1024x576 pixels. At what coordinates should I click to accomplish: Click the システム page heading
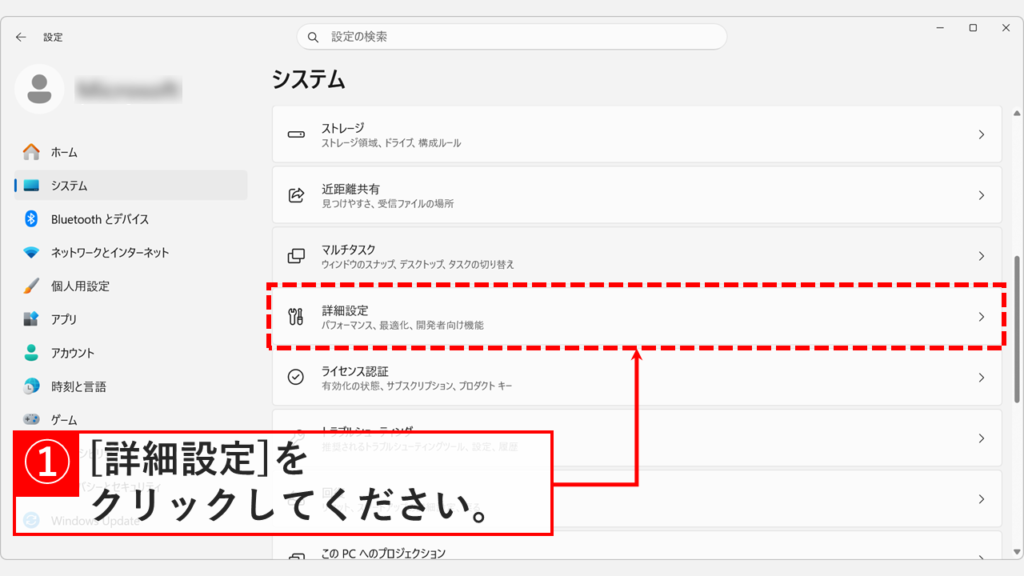[x=308, y=80]
